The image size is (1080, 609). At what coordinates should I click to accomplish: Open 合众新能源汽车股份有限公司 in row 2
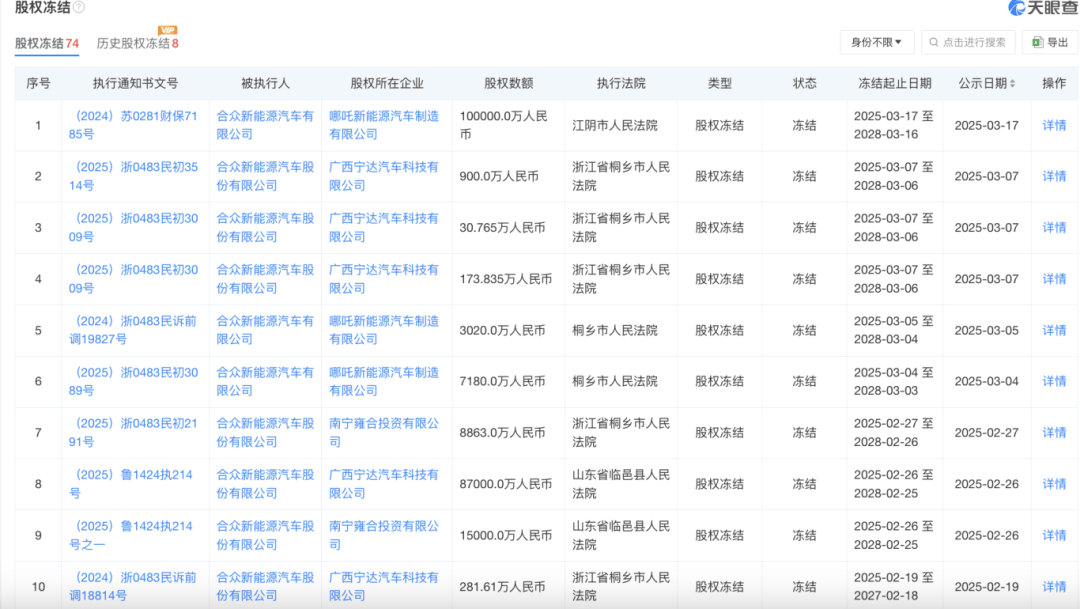click(x=265, y=176)
